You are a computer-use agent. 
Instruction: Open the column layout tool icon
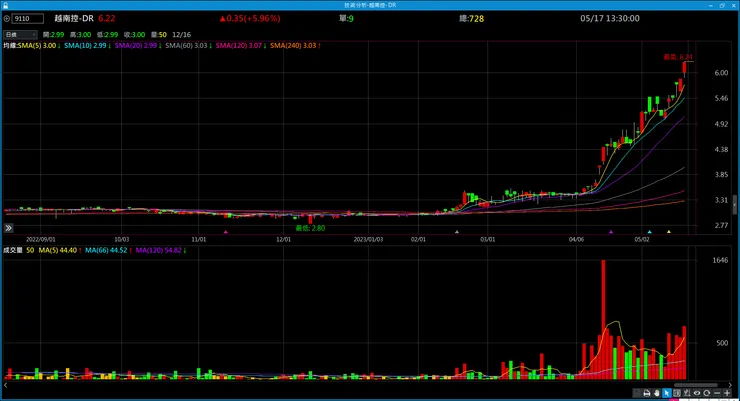[x=677, y=393]
